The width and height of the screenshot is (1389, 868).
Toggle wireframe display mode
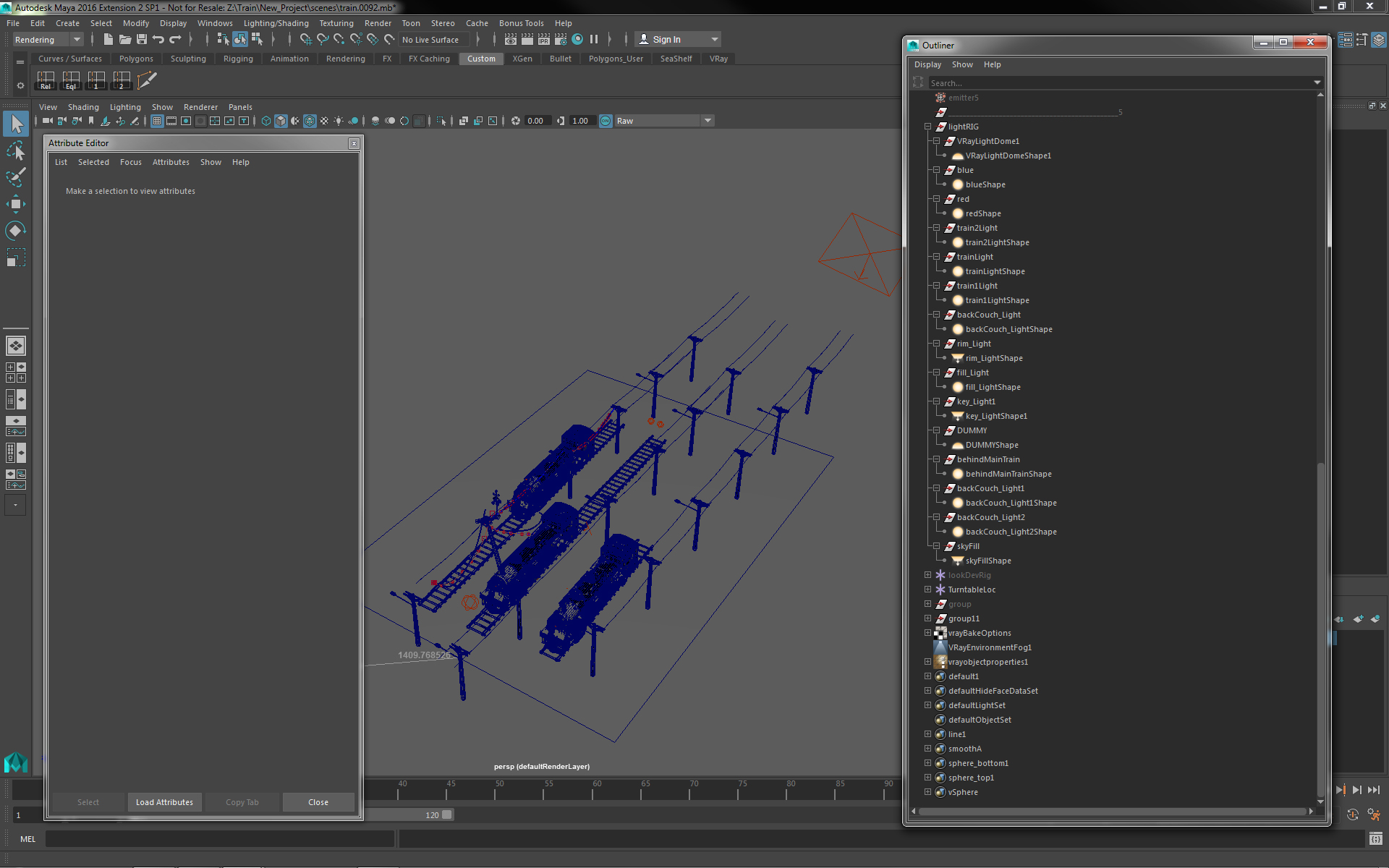pyautogui.click(x=266, y=121)
